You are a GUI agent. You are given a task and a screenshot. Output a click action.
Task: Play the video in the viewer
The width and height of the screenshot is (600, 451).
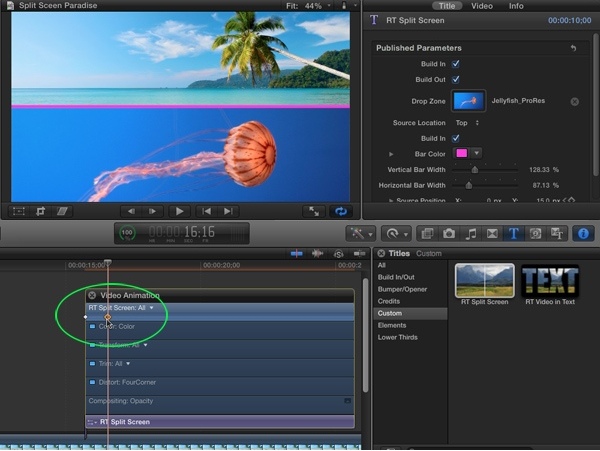[180, 211]
